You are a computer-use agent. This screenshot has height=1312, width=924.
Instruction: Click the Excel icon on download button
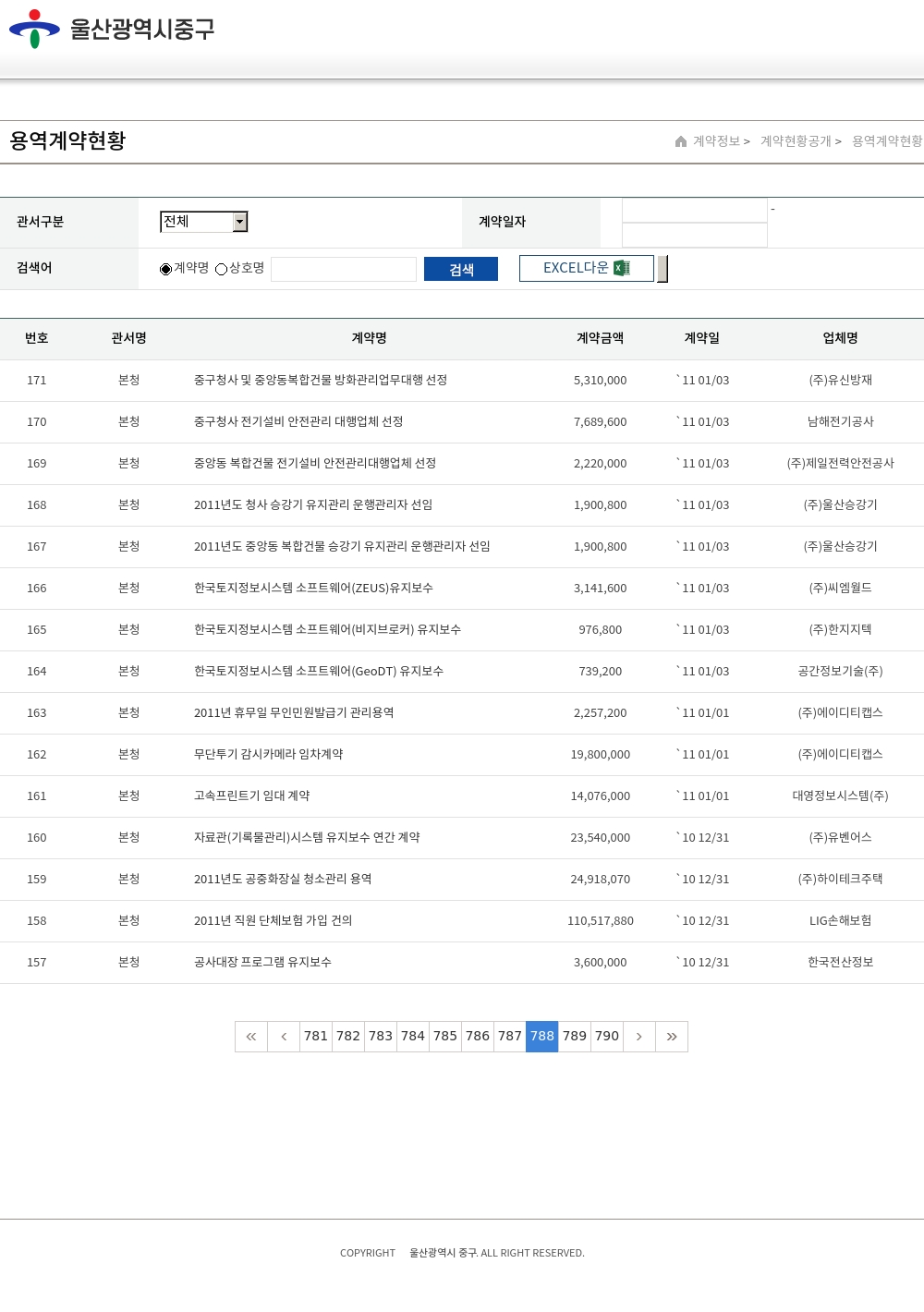point(622,268)
